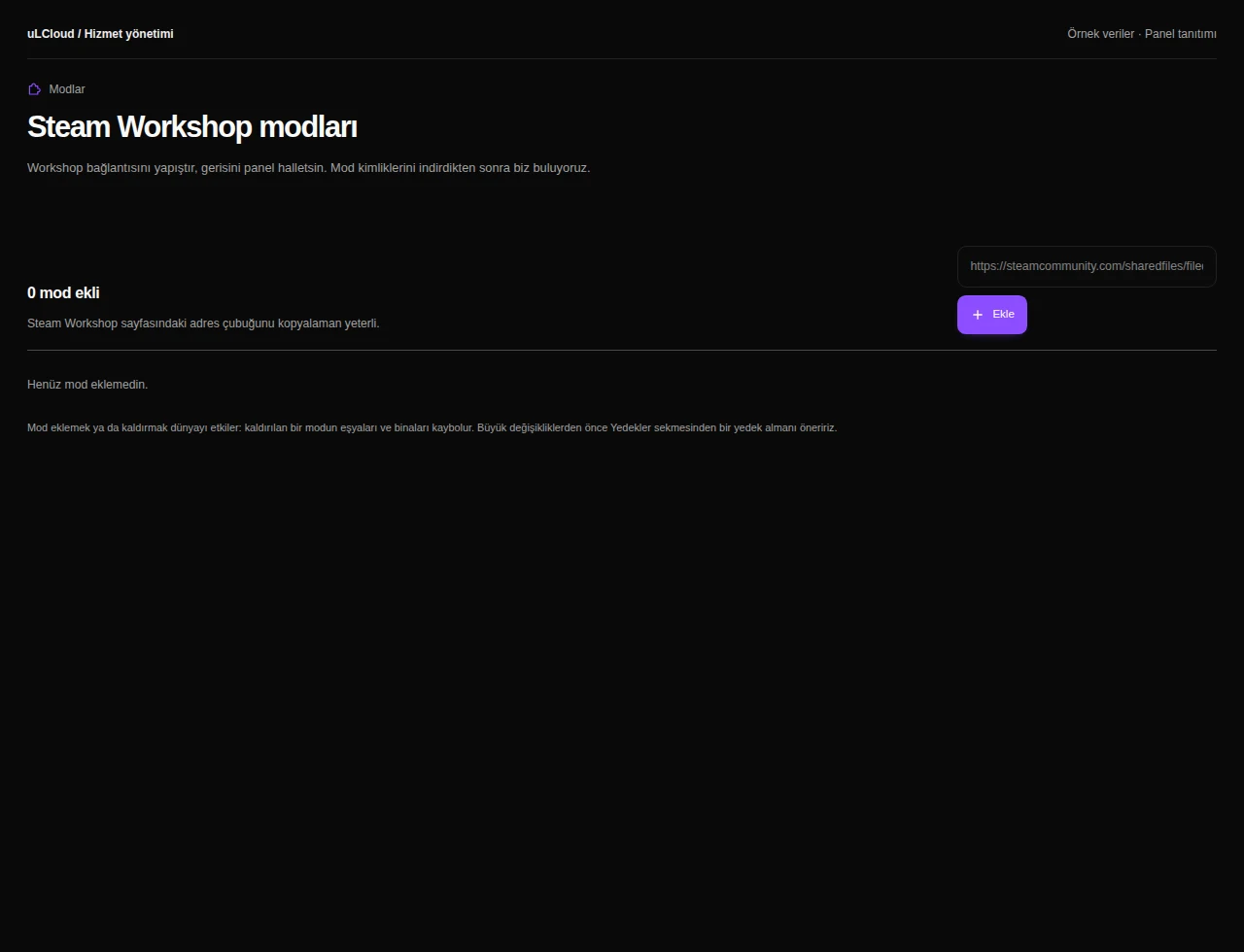Click the warning note starting "Mod eklemek ya da kaldırmak"
Screen dimensions: 1244x952
pos(432,427)
